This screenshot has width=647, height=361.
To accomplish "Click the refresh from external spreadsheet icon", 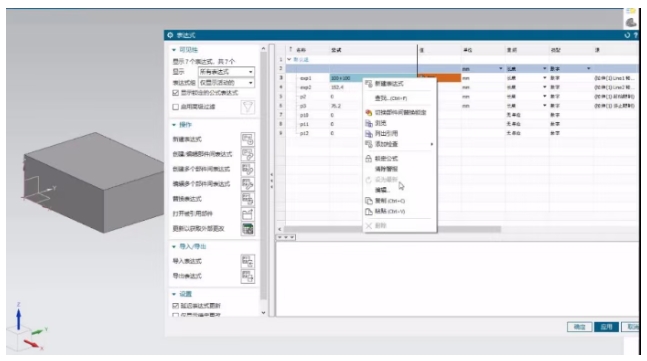I will pos(248,229).
